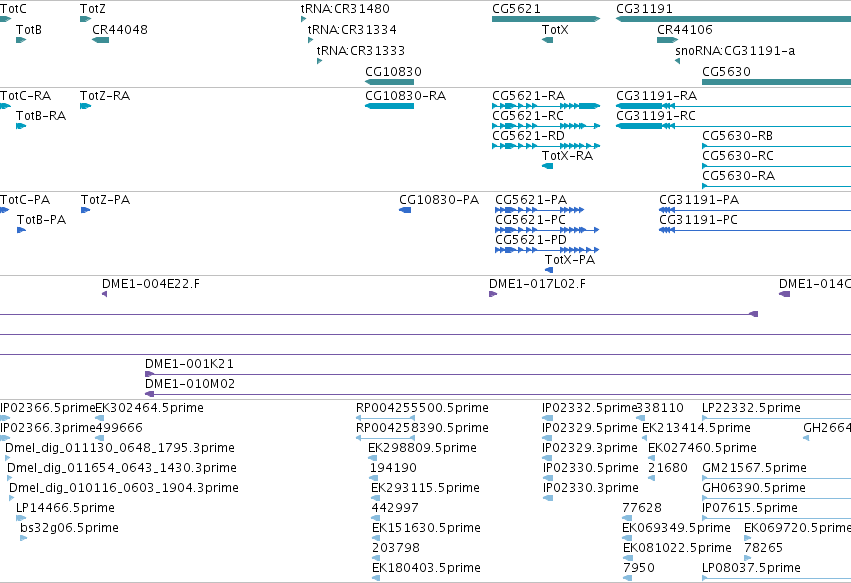Click EST LP08037.5prime
851x583 pixels.
click(x=752, y=568)
